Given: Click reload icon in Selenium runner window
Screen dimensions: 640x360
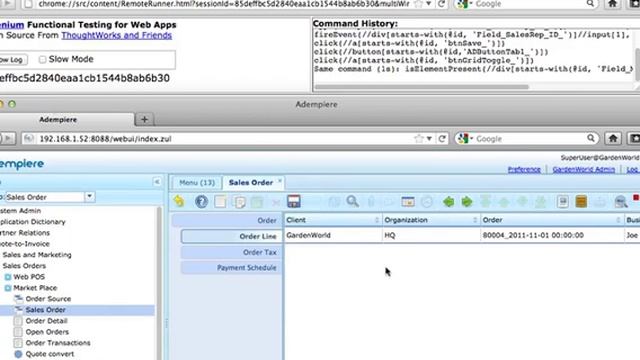Looking at the screenshot, I should (x=441, y=4).
